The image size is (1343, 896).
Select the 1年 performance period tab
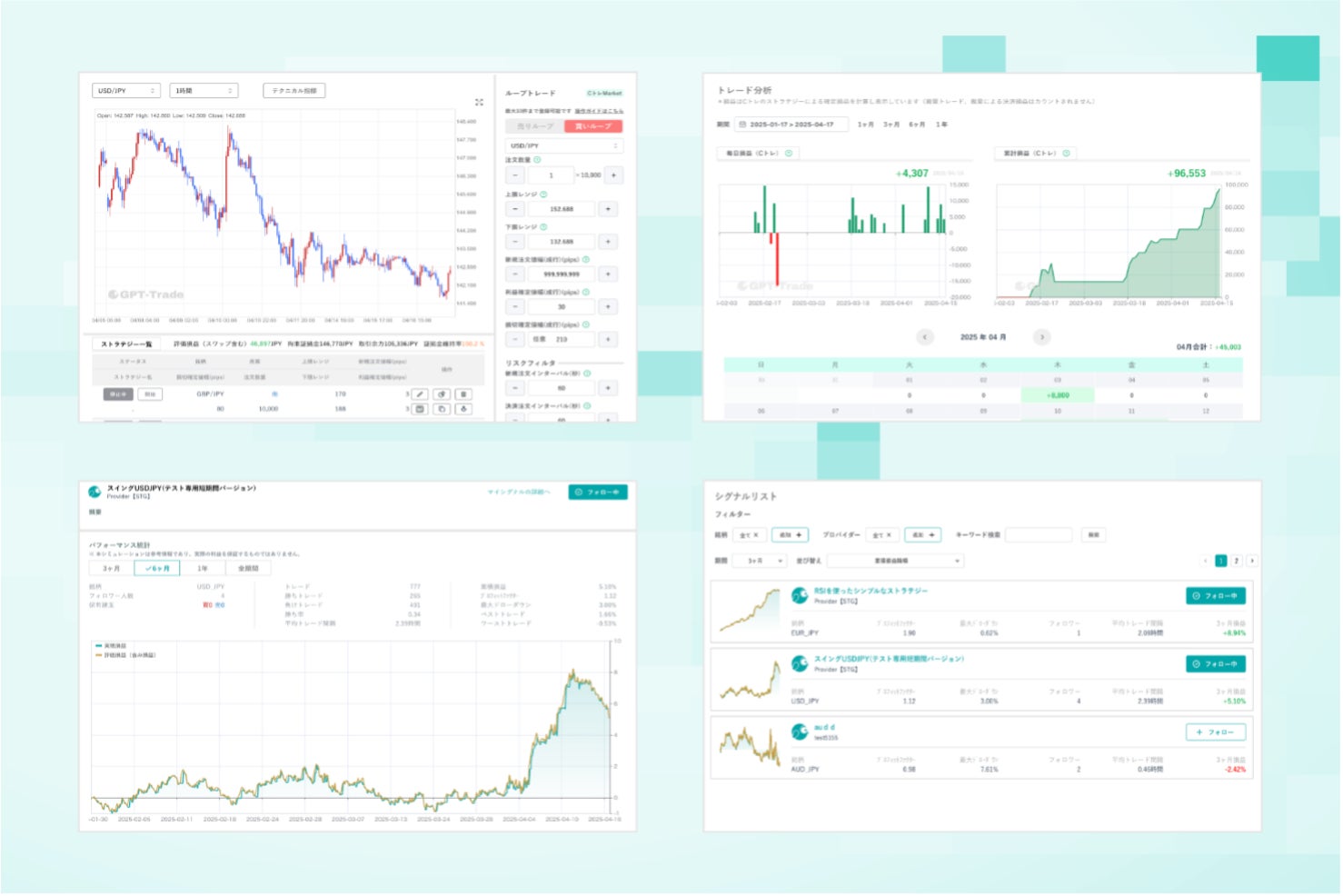203,568
